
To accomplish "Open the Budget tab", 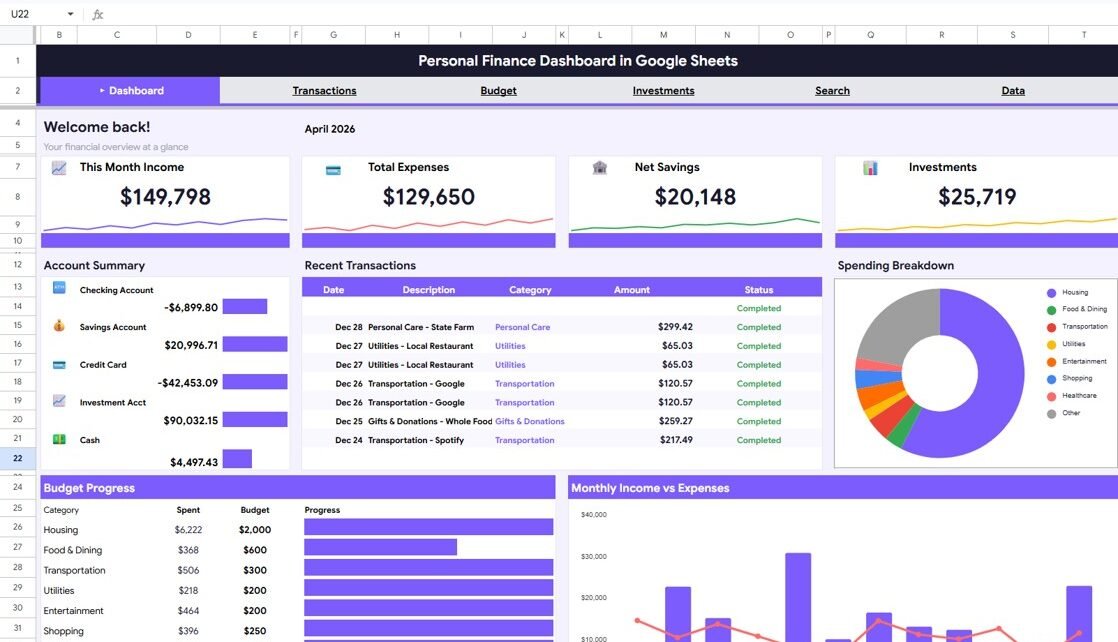I will [x=498, y=91].
